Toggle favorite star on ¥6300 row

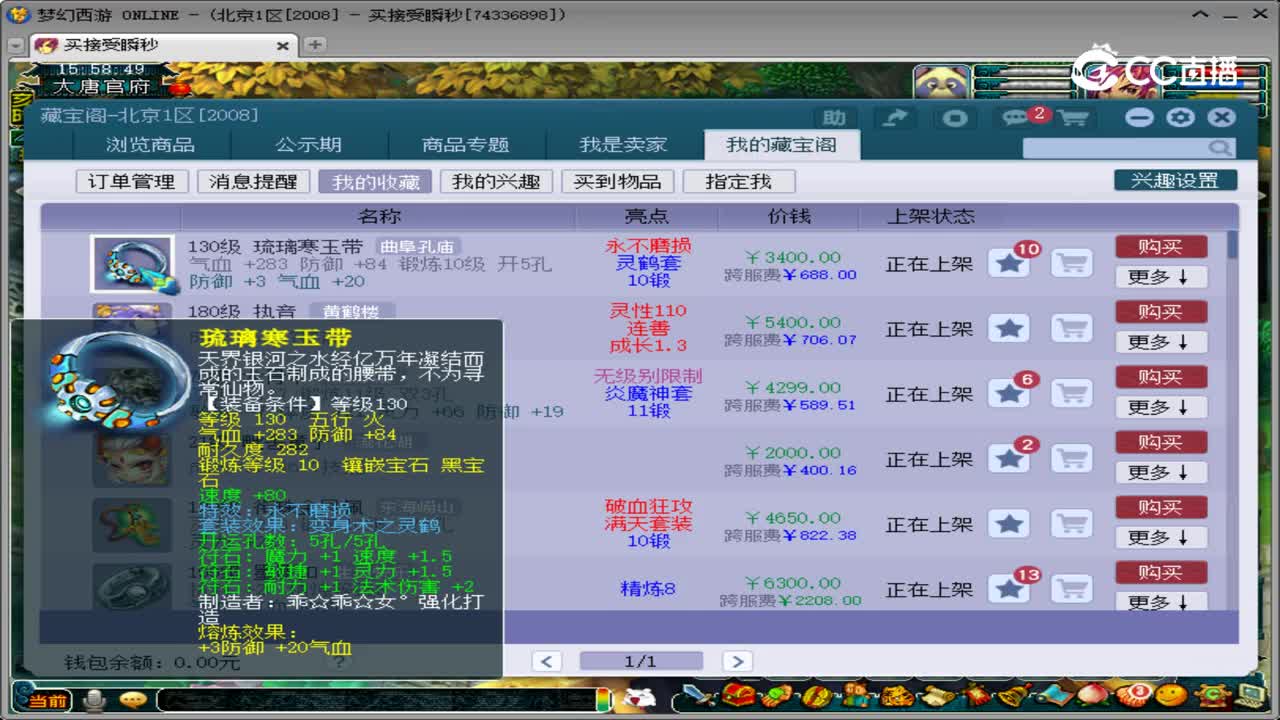[1010, 589]
